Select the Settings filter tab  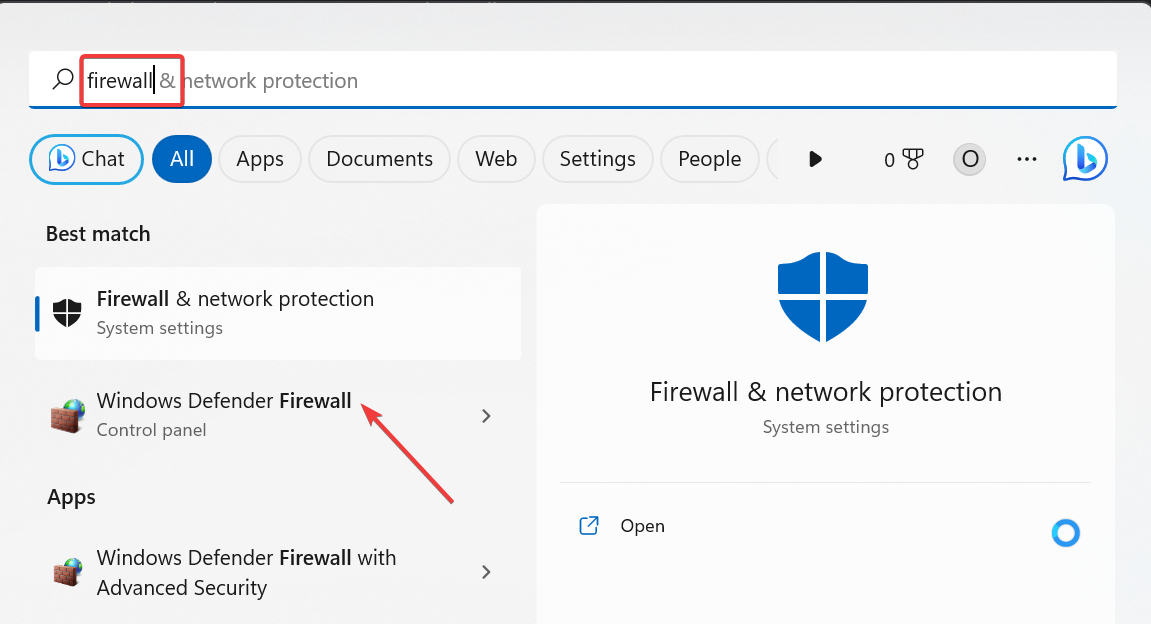[598, 159]
